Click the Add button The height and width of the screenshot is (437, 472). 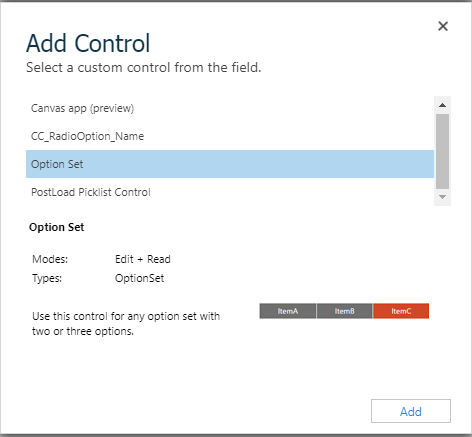click(x=411, y=411)
